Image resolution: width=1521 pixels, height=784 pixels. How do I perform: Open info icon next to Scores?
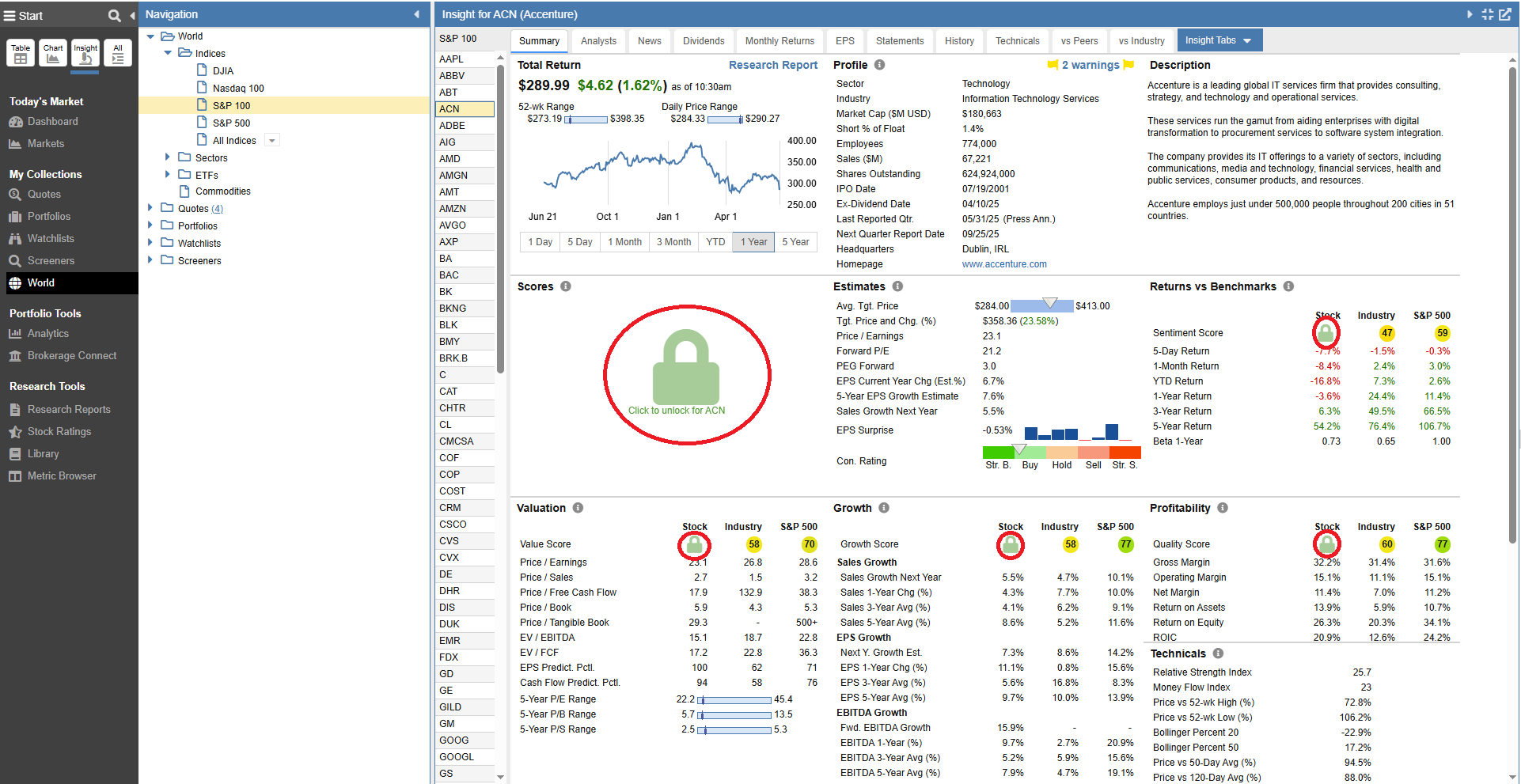(x=565, y=286)
